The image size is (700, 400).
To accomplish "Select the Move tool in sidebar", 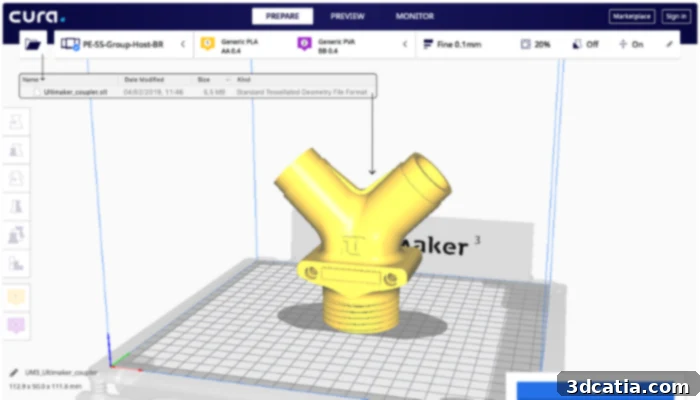I will tap(16, 121).
